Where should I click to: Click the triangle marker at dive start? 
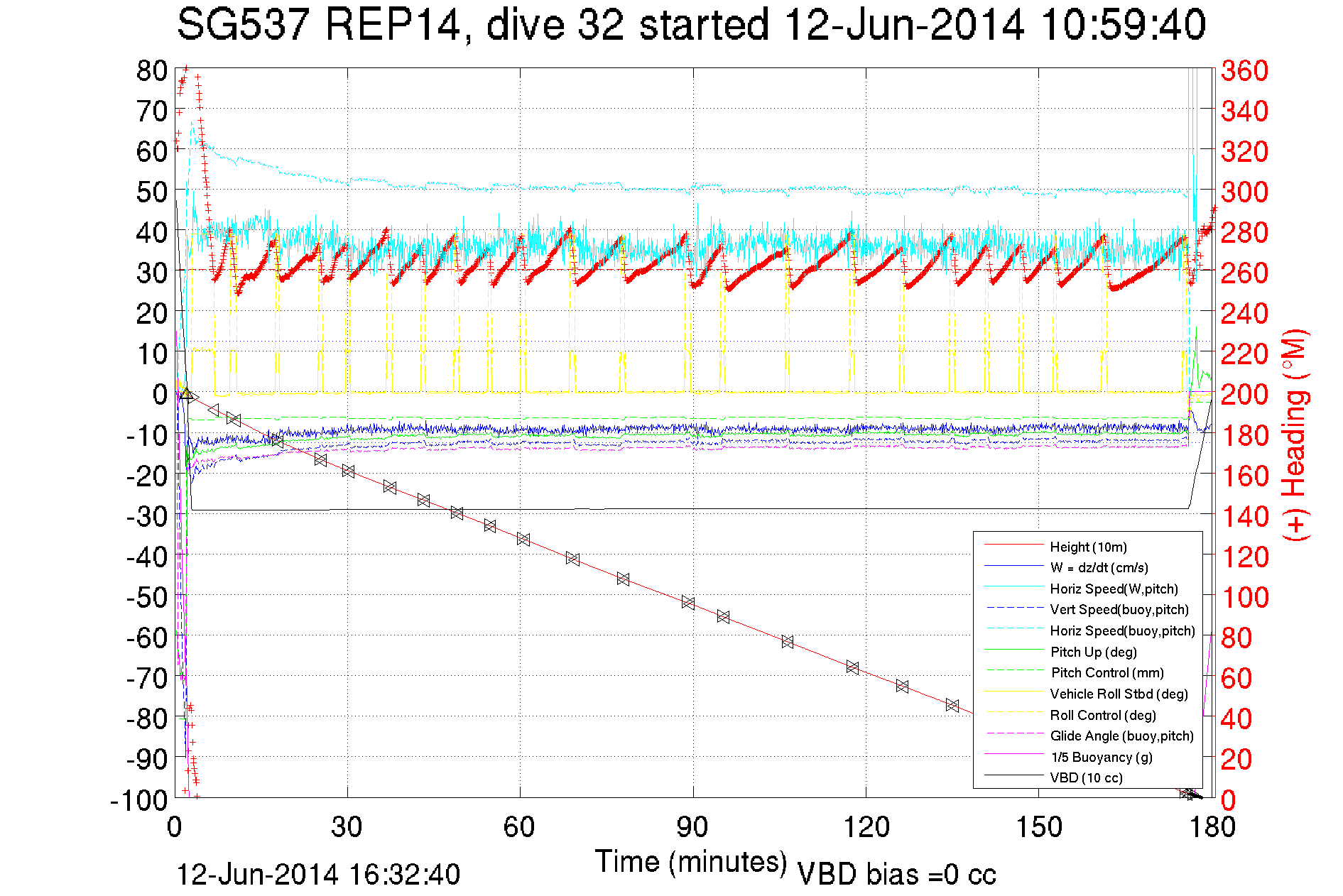pos(186,394)
